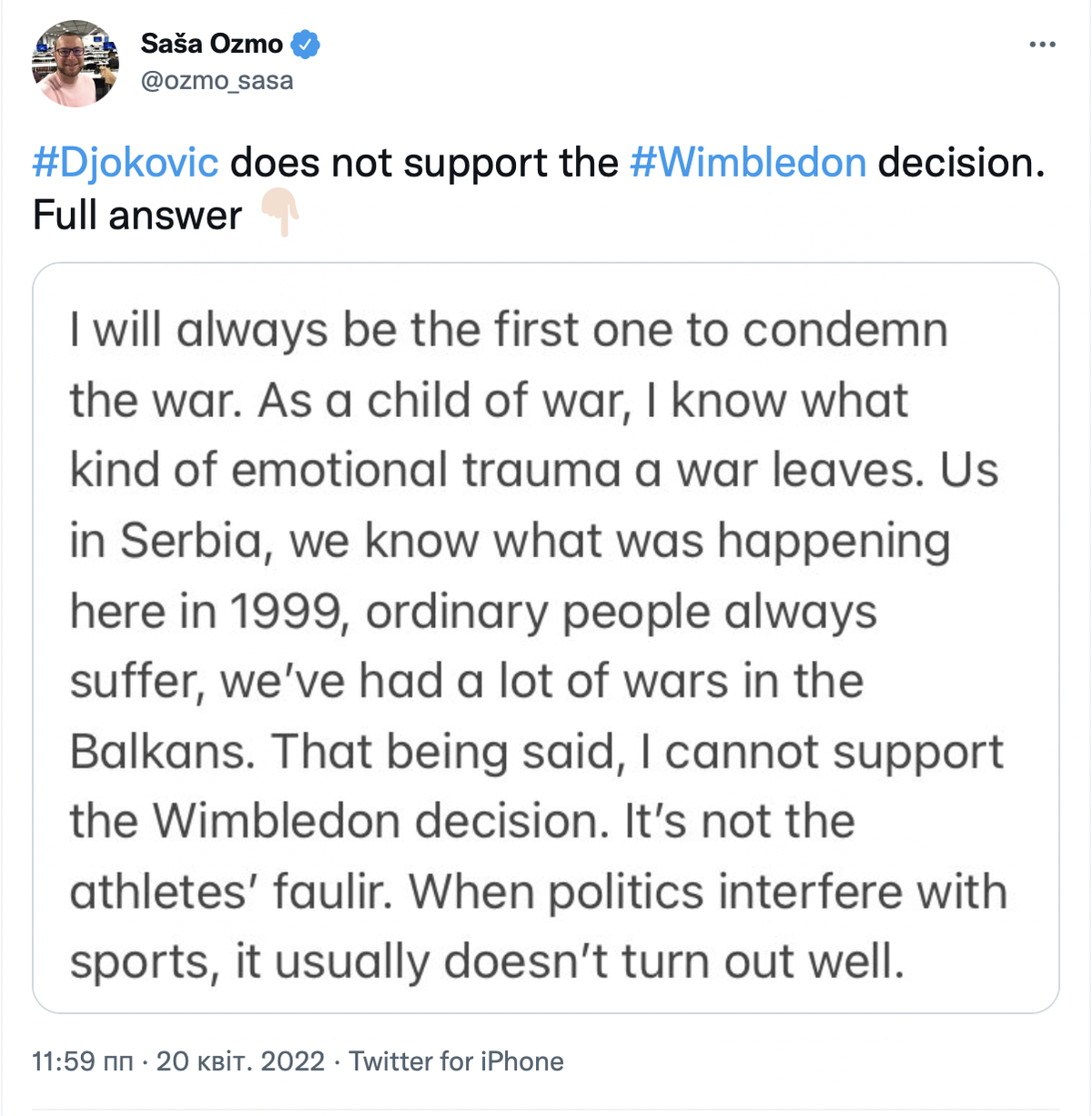
Task: Click "I will always" opening line
Action: [198, 330]
